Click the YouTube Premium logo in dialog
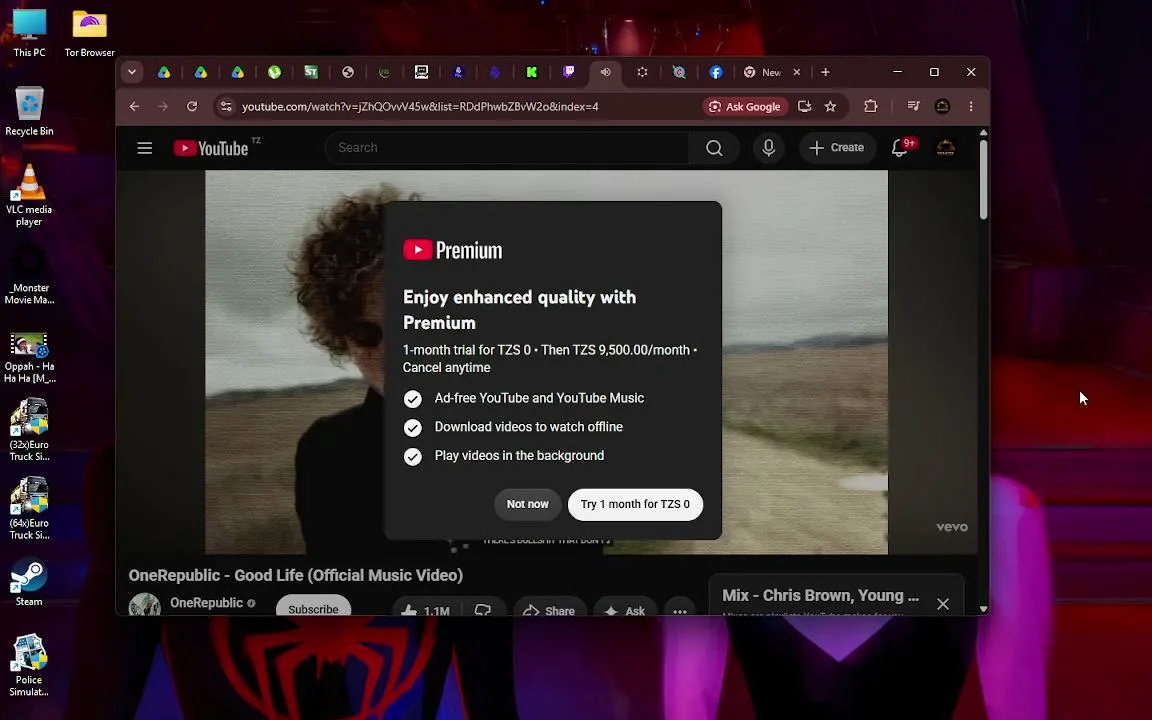Image resolution: width=1152 pixels, height=720 pixels. tap(453, 251)
